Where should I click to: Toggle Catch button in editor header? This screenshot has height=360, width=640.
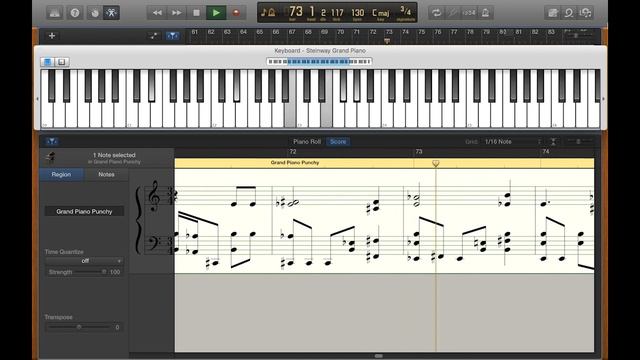tap(51, 142)
